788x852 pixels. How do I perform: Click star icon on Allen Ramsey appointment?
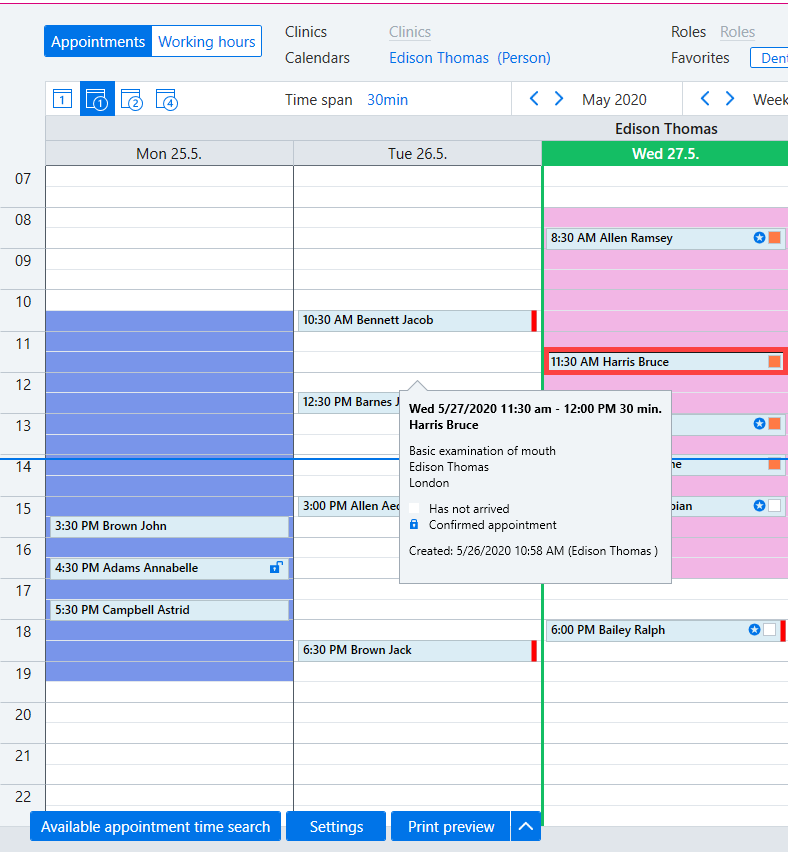759,237
